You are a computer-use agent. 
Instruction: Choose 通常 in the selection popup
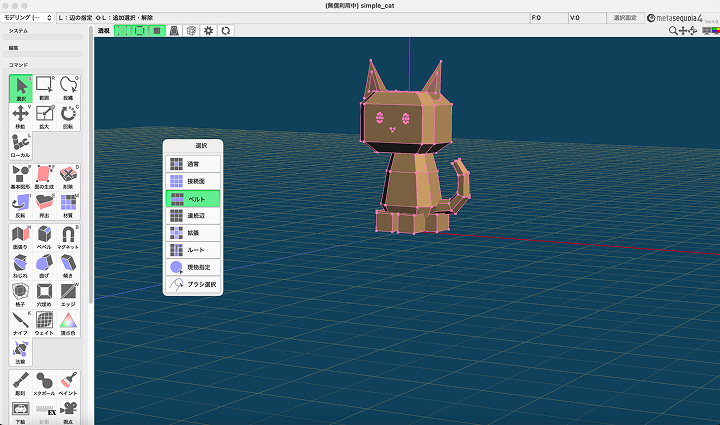[193, 164]
